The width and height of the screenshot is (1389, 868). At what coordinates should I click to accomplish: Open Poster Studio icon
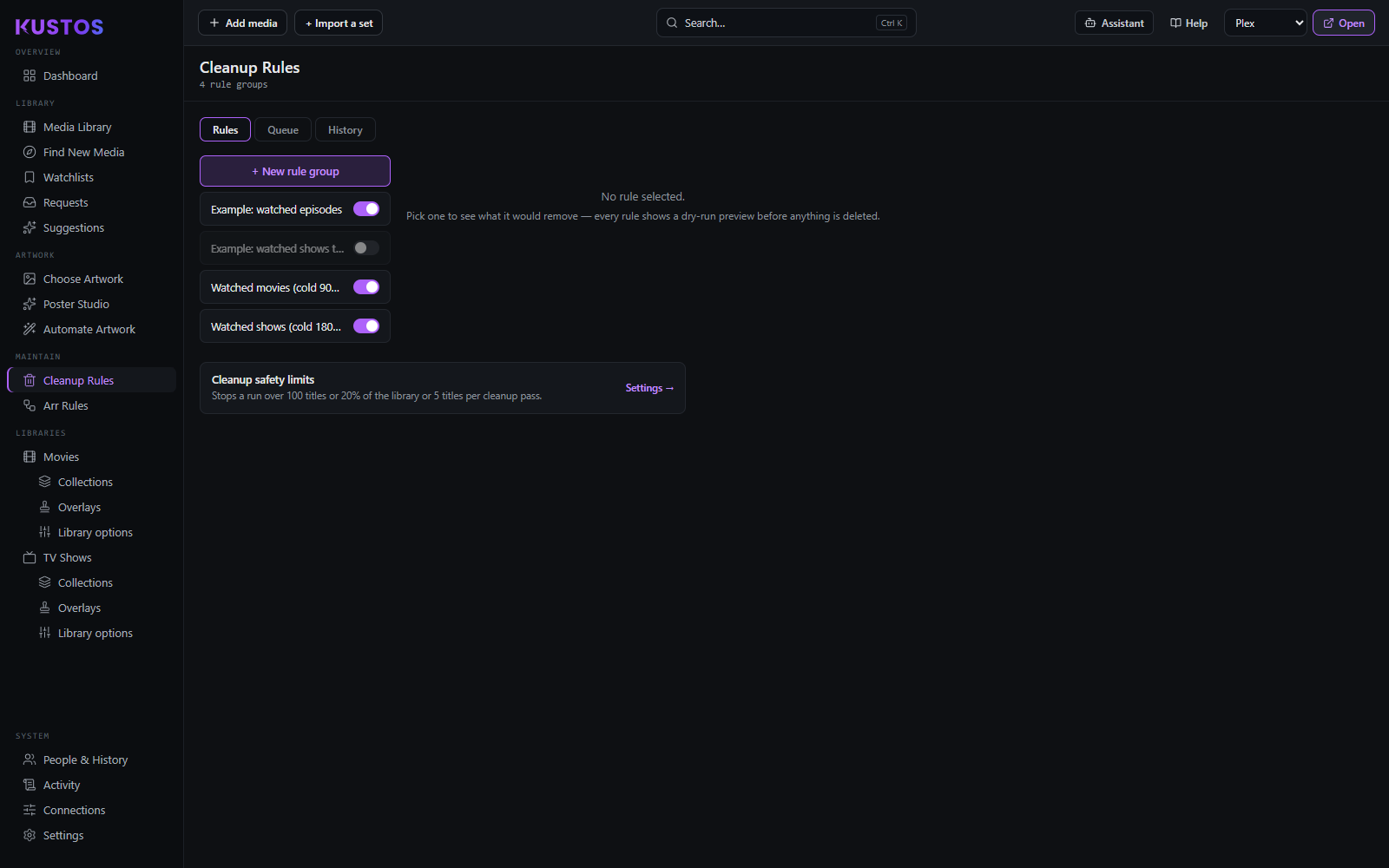coord(30,304)
